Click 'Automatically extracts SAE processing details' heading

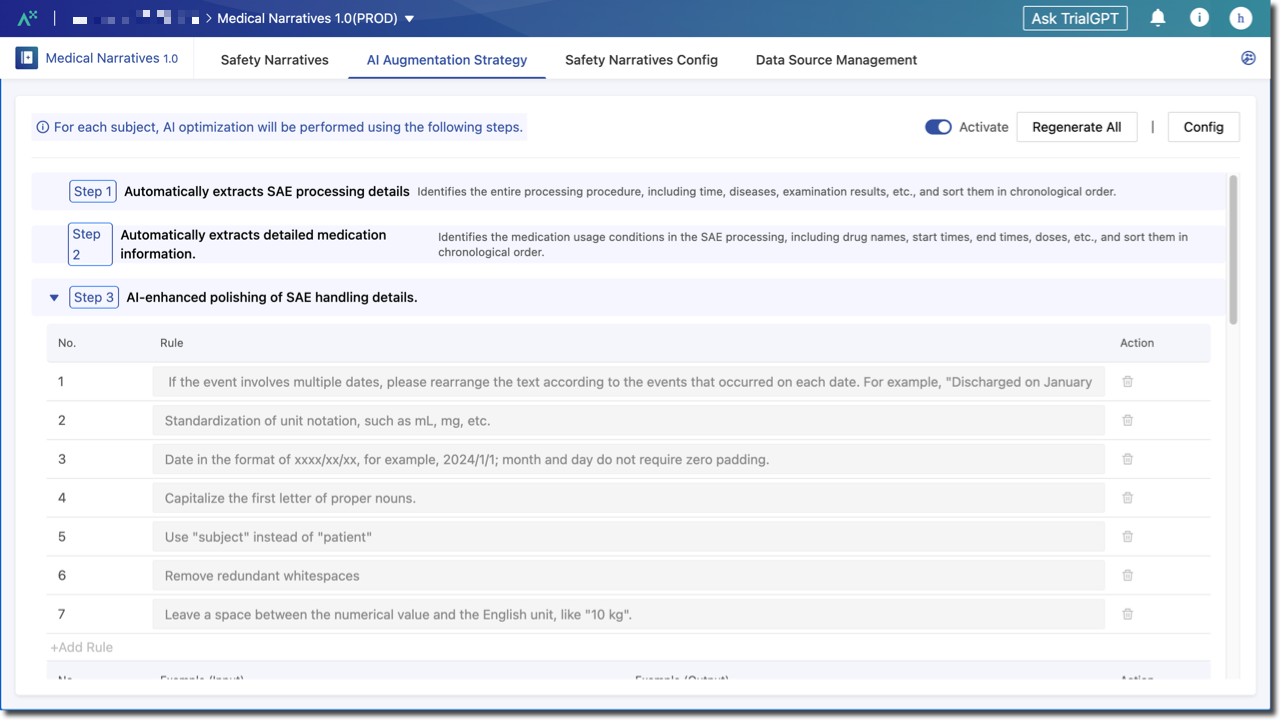pos(267,191)
